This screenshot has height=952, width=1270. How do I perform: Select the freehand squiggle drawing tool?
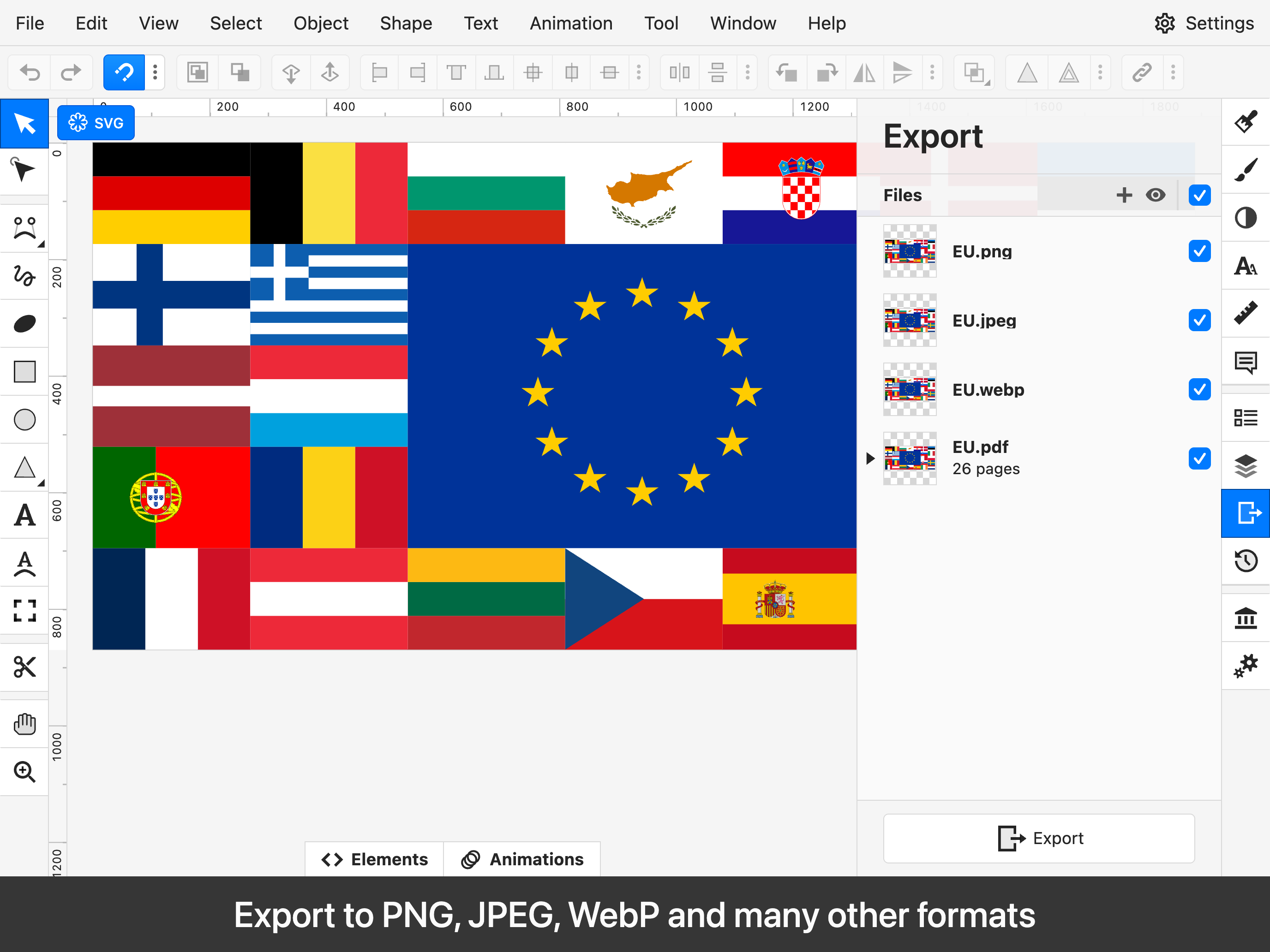pos(24,276)
